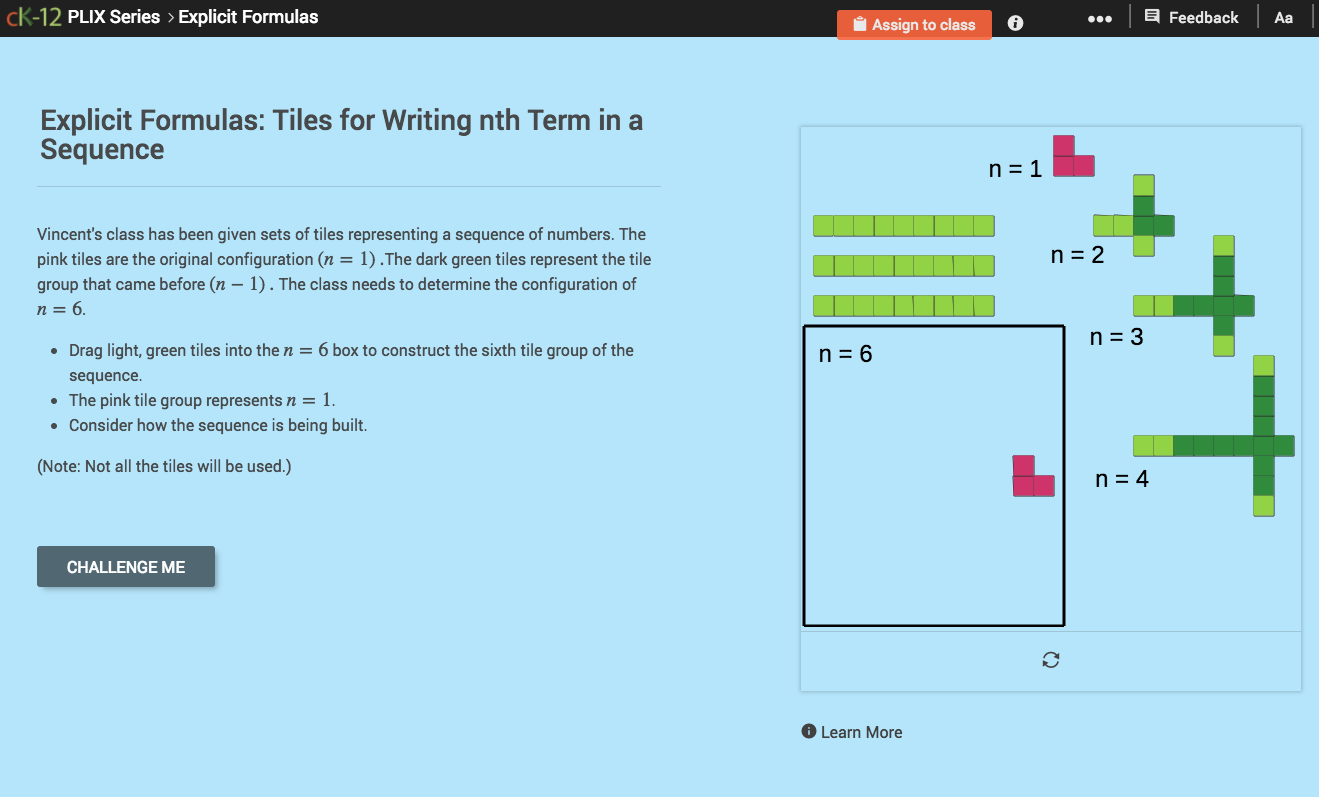Click the Assign to class button

914,24
